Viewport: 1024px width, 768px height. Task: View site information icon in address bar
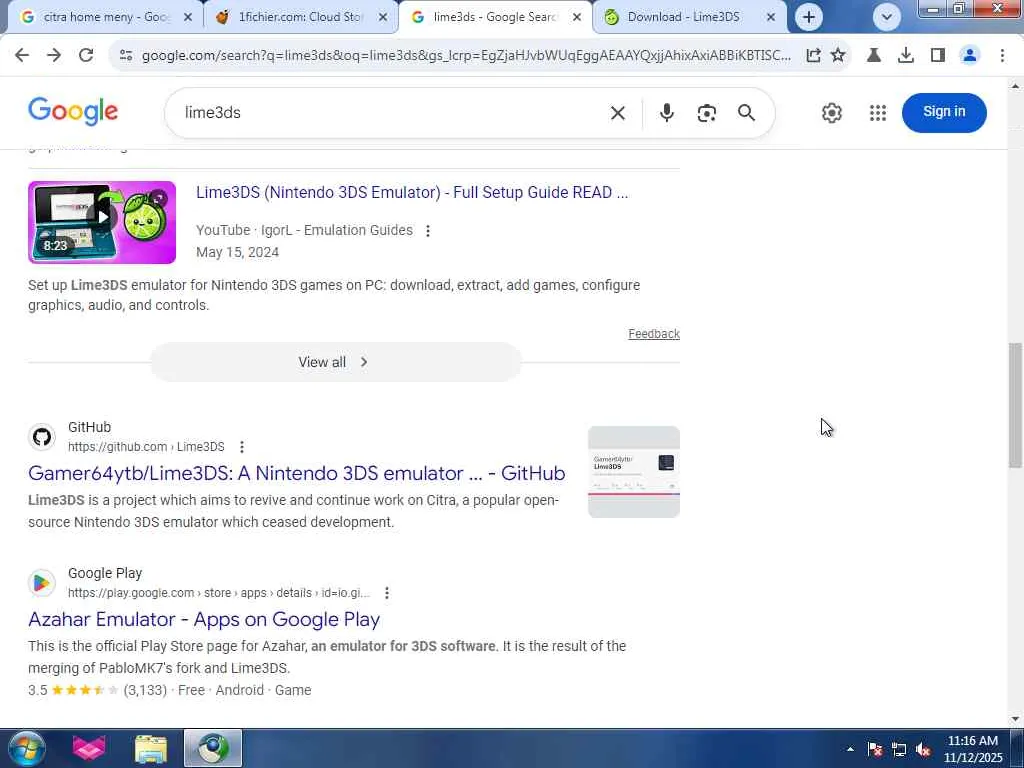click(x=126, y=56)
